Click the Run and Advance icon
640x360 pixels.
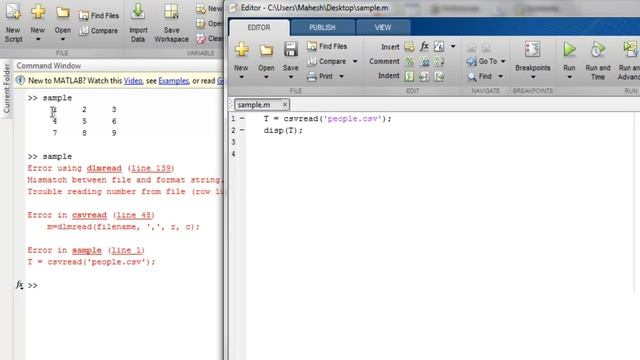point(630,49)
